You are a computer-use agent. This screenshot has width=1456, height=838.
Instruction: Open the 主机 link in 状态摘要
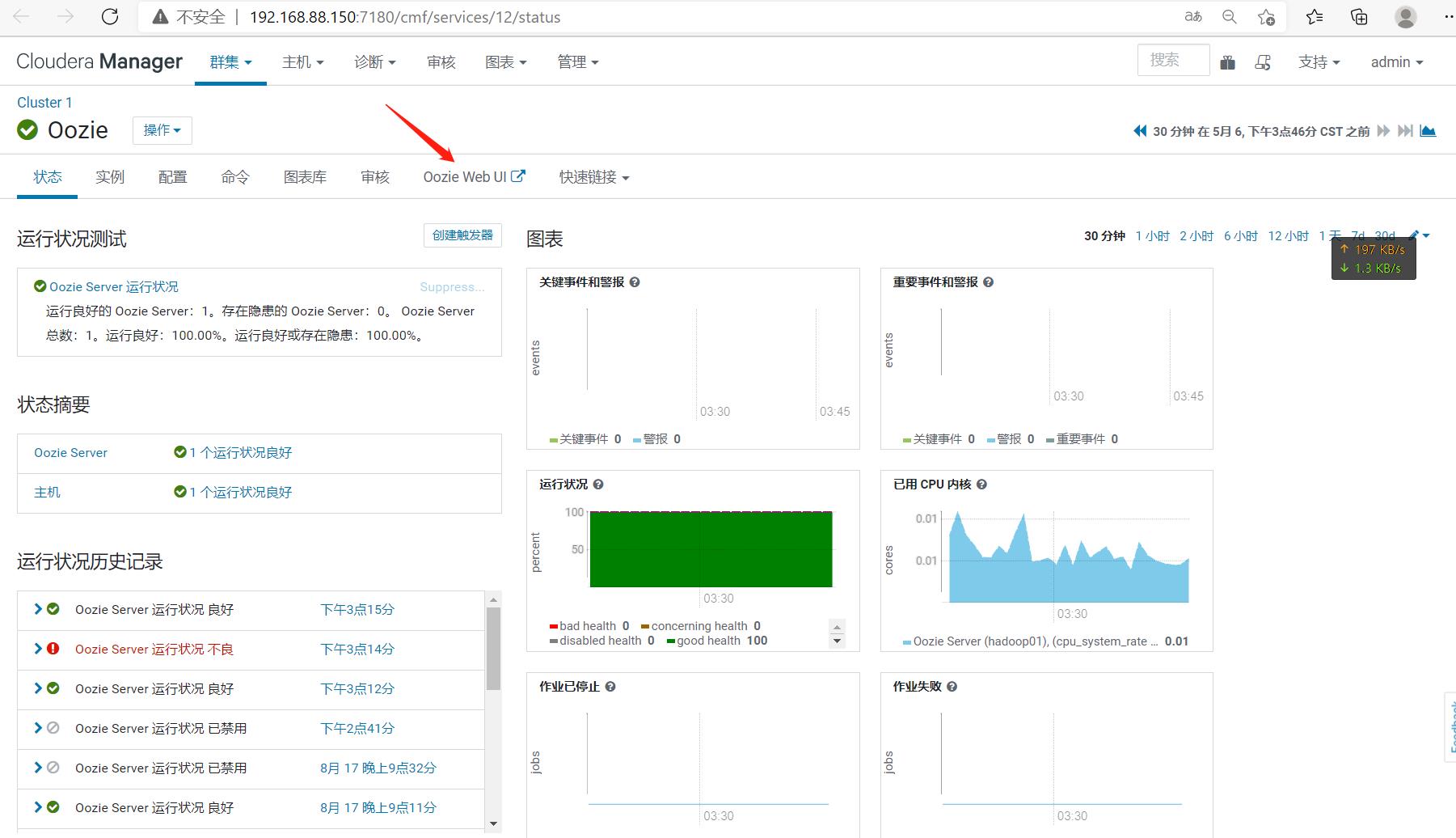click(x=47, y=493)
